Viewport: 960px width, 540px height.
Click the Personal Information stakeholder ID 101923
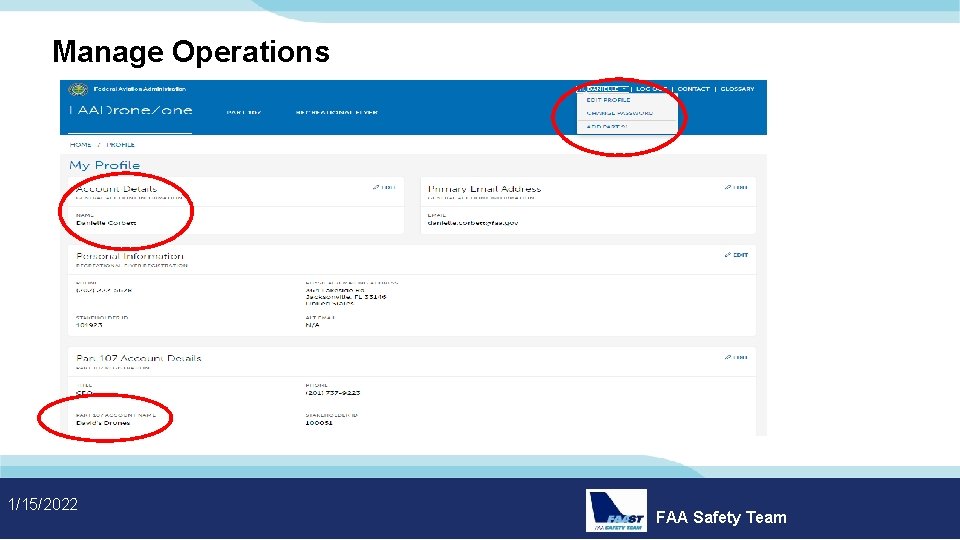(89, 325)
